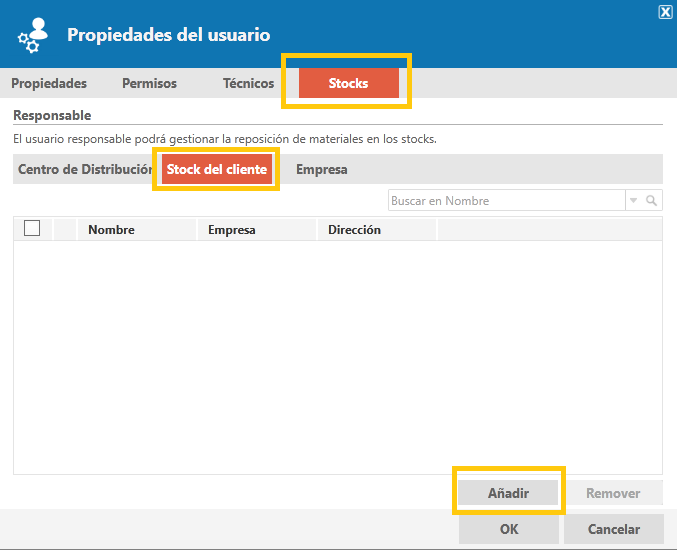The image size is (677, 550).
Task: Switch to Centro de Distribución subtab
Action: [x=85, y=169]
